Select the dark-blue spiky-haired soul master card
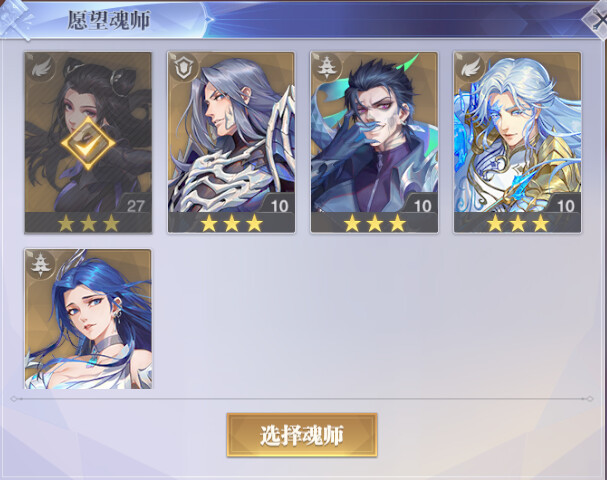The image size is (607, 480). click(x=374, y=142)
